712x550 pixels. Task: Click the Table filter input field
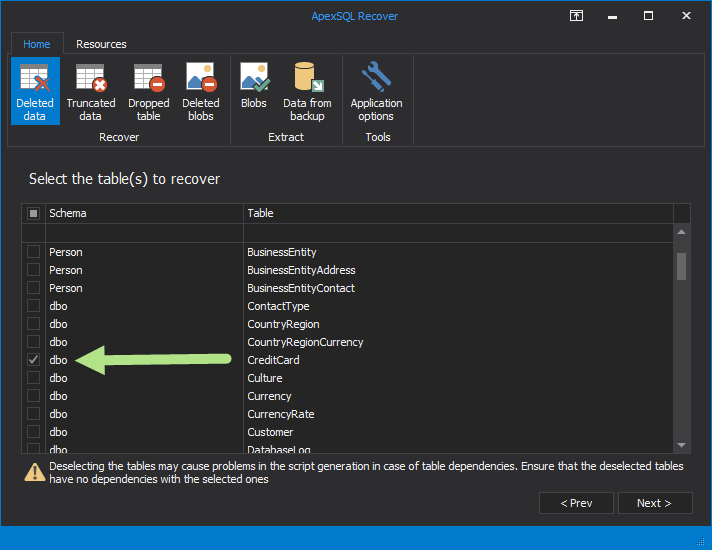coord(458,233)
